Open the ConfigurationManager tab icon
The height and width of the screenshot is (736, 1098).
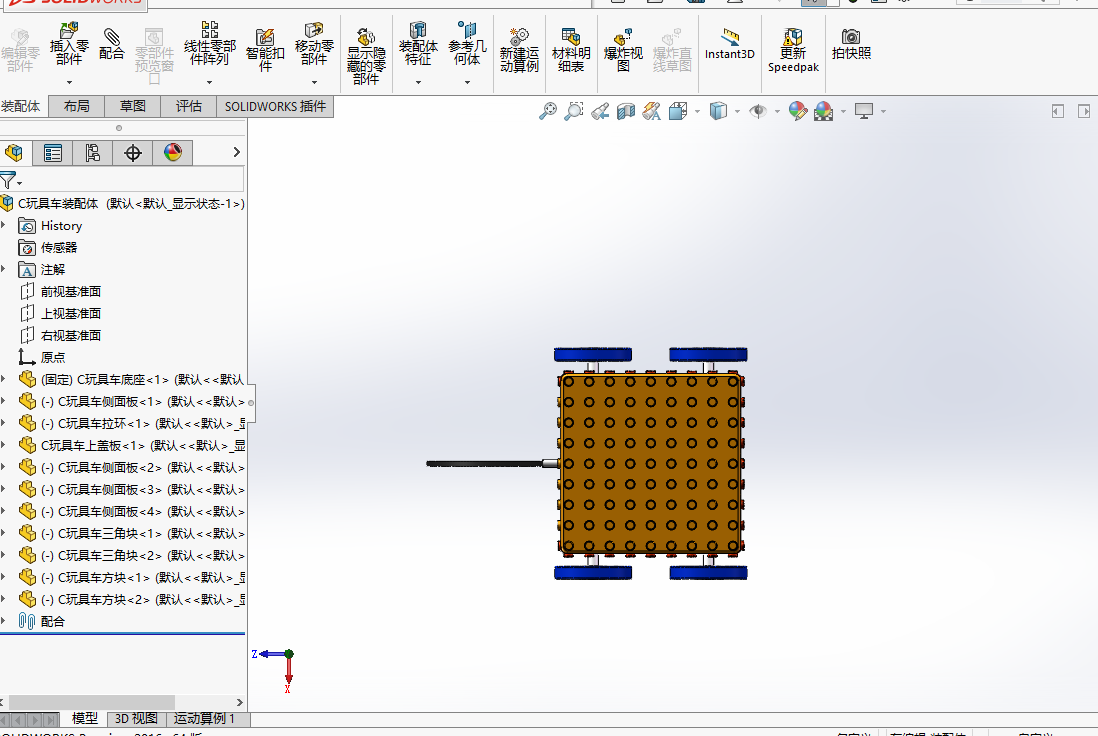click(92, 153)
